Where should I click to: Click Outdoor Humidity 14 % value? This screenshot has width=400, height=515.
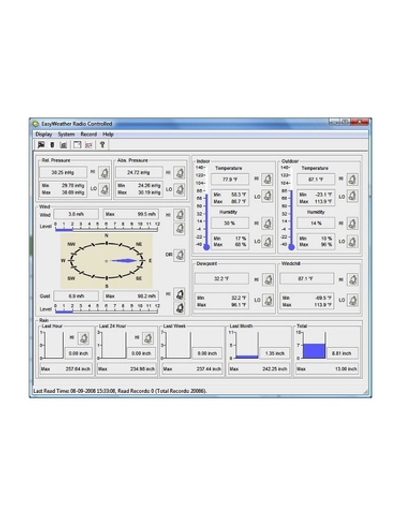[x=316, y=223]
